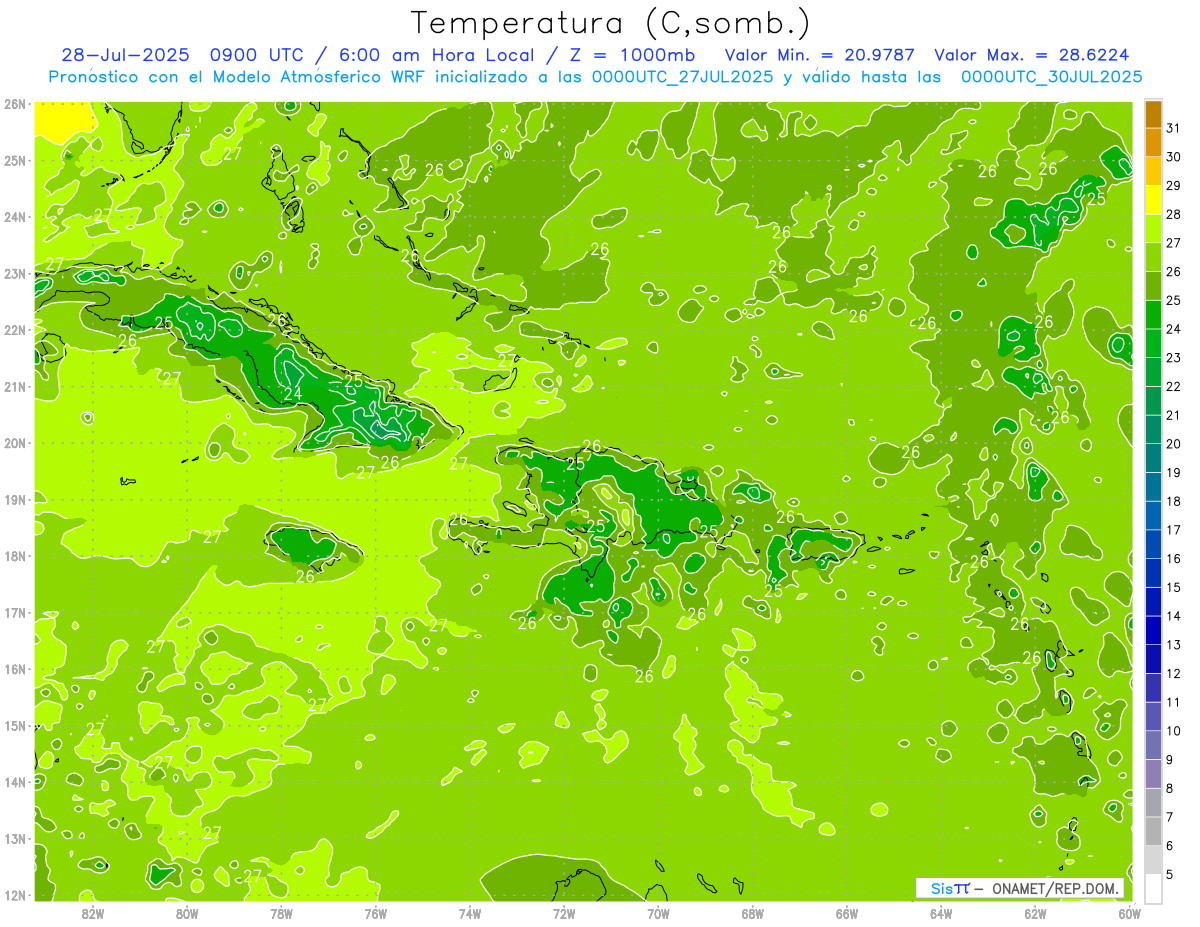Click the 74W longitude axis label
Screen dimensions: 1200x927
(x=470, y=913)
